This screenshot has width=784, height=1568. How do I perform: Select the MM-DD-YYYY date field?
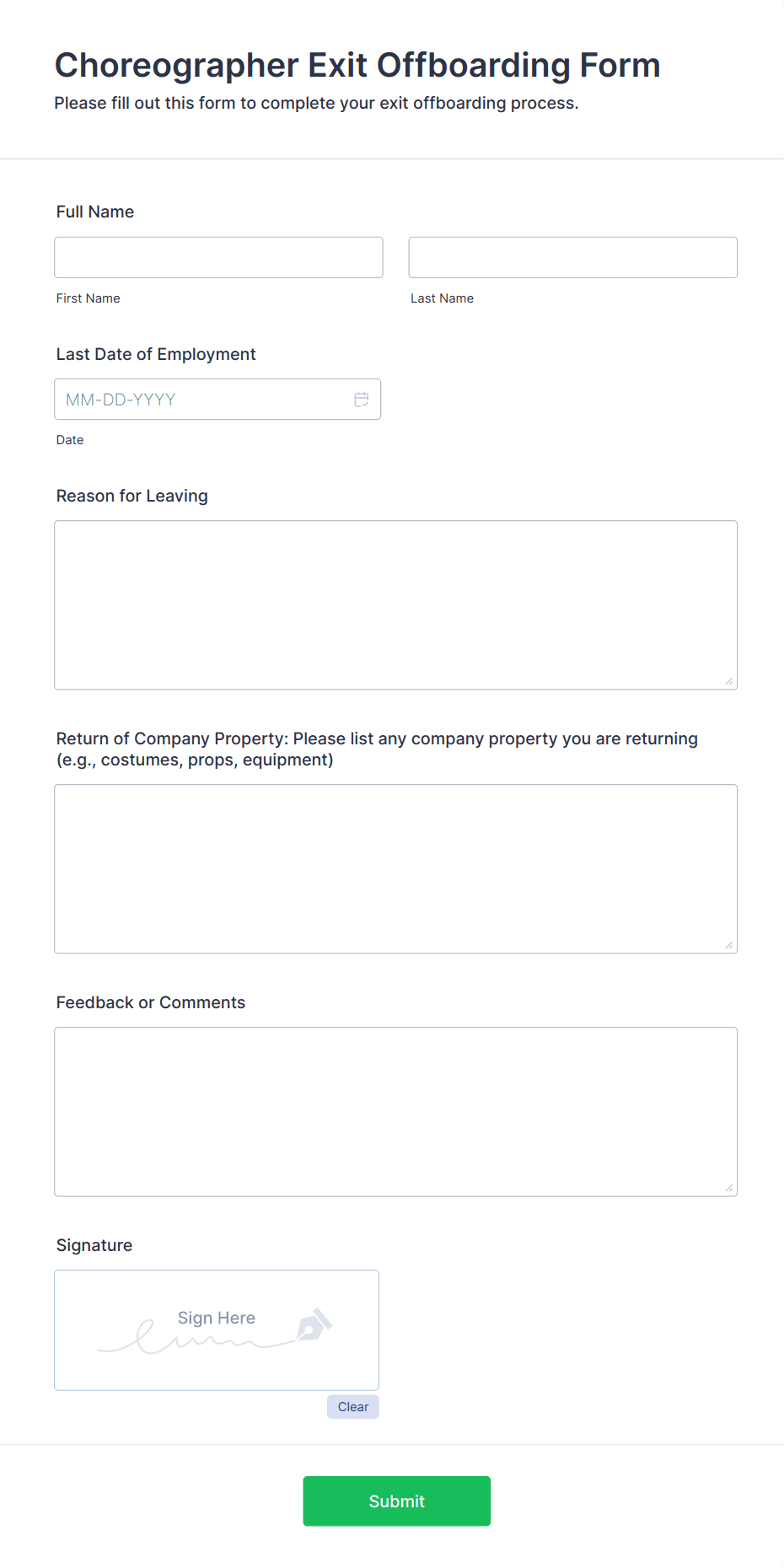pyautogui.click(x=217, y=400)
